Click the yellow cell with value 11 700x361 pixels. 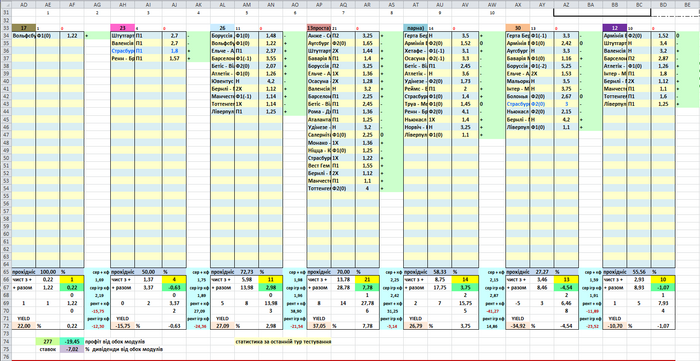tap(271, 279)
